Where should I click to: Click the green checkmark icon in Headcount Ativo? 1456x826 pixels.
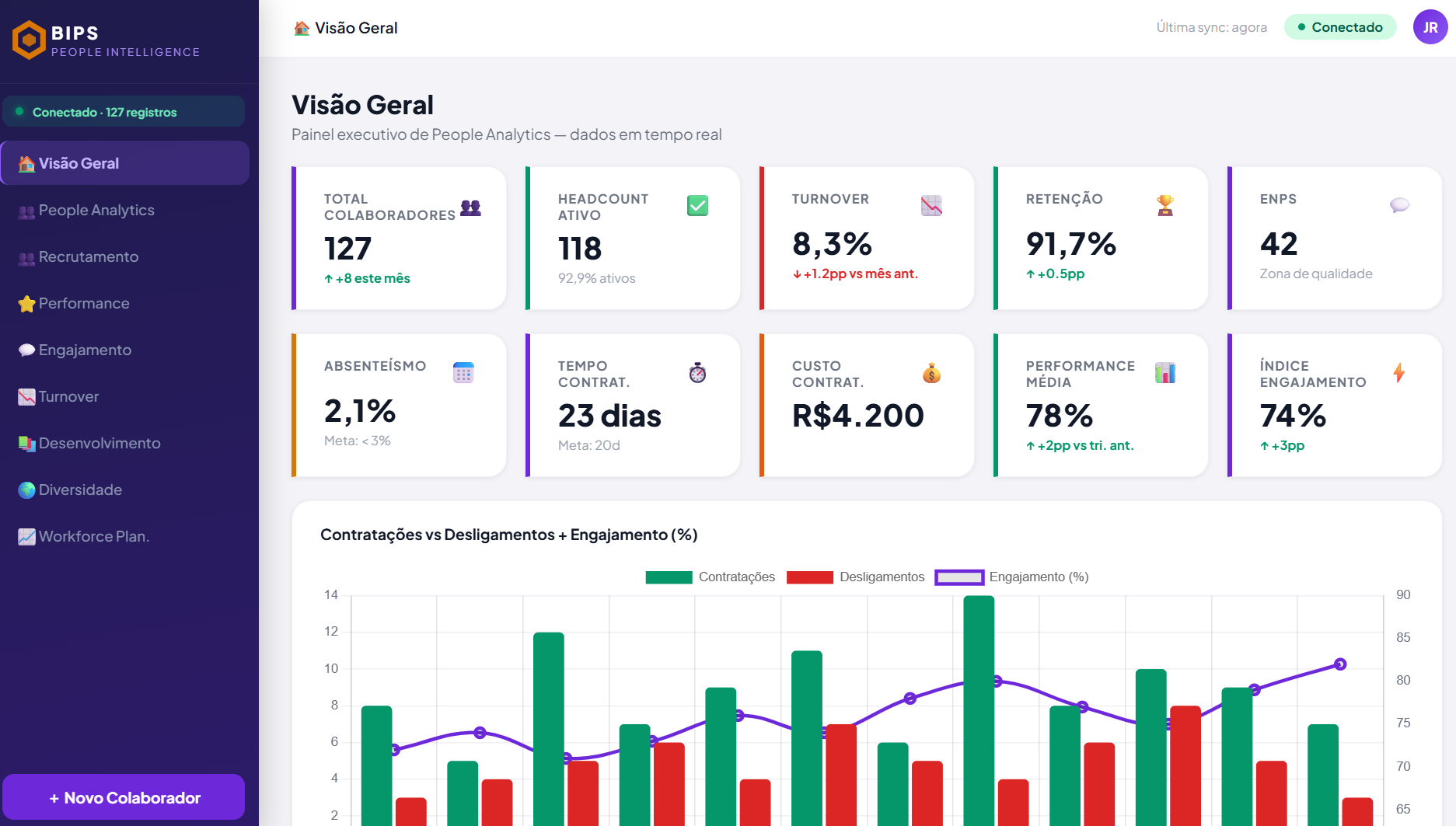[697, 206]
